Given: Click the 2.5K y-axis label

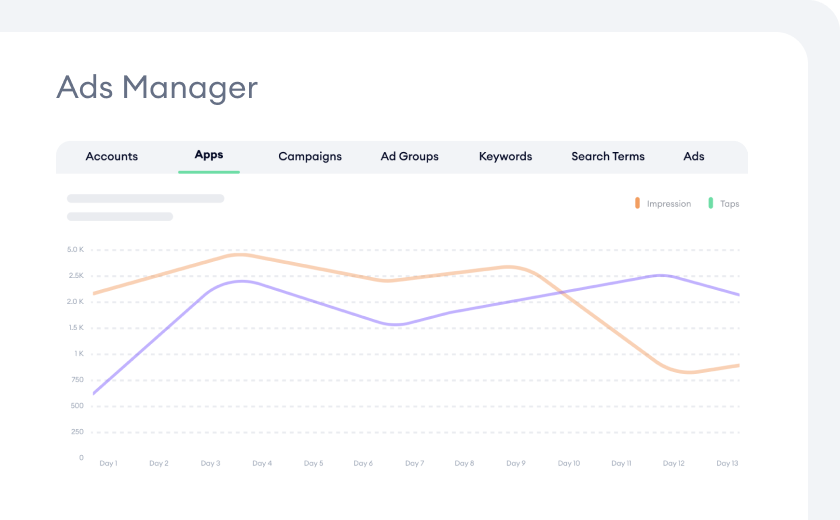Looking at the screenshot, I should pos(76,275).
